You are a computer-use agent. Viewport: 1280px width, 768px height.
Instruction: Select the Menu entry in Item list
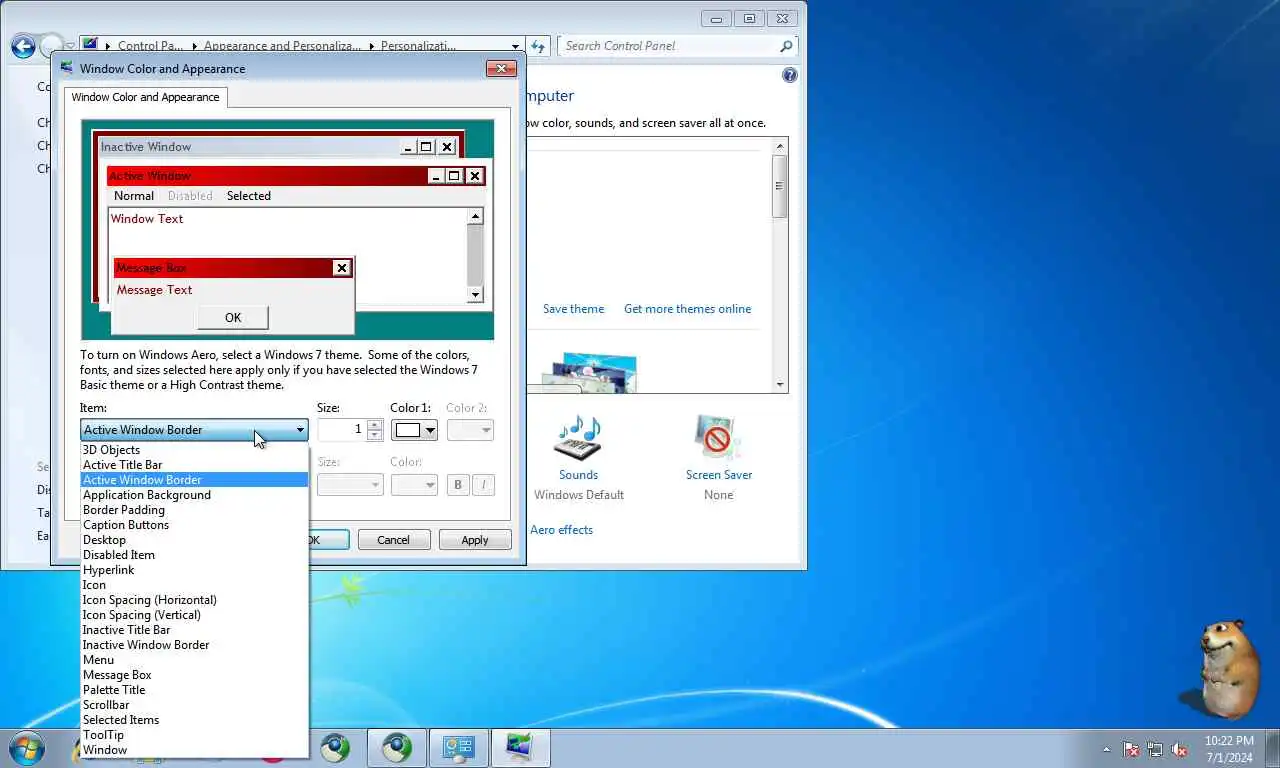[x=194, y=660]
